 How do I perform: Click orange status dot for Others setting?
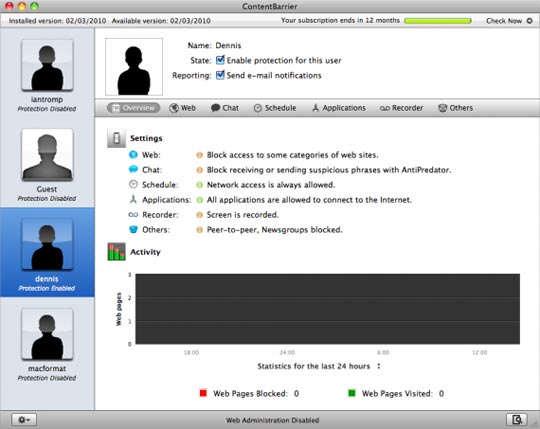pos(199,230)
